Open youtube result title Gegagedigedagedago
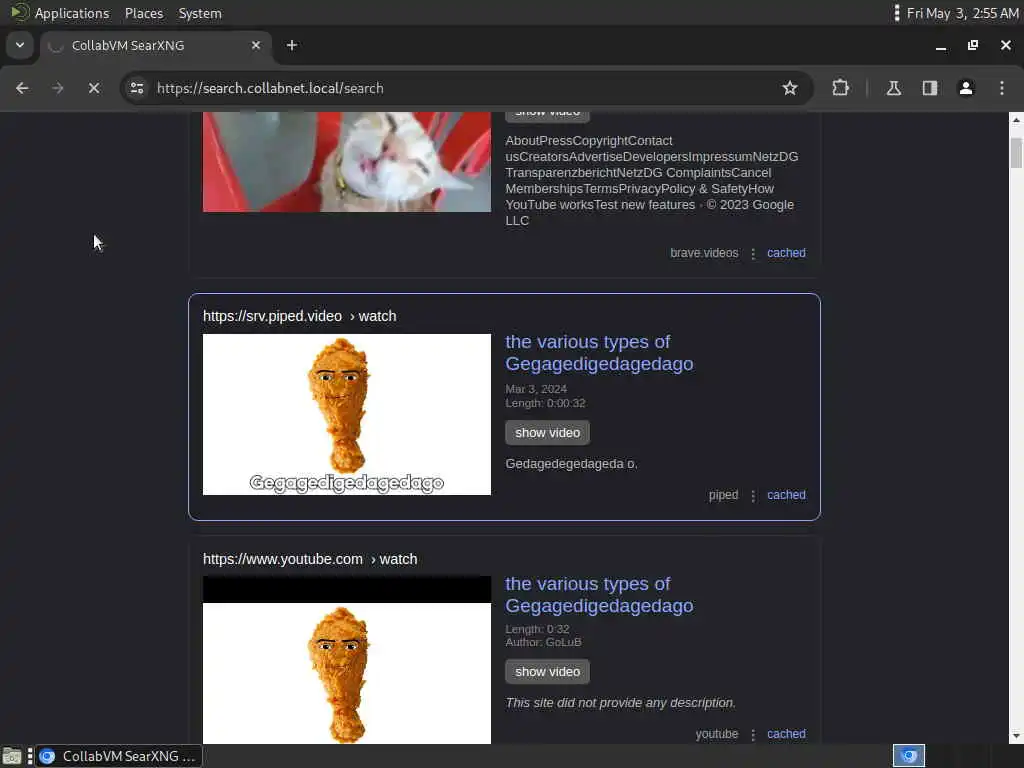 click(599, 595)
